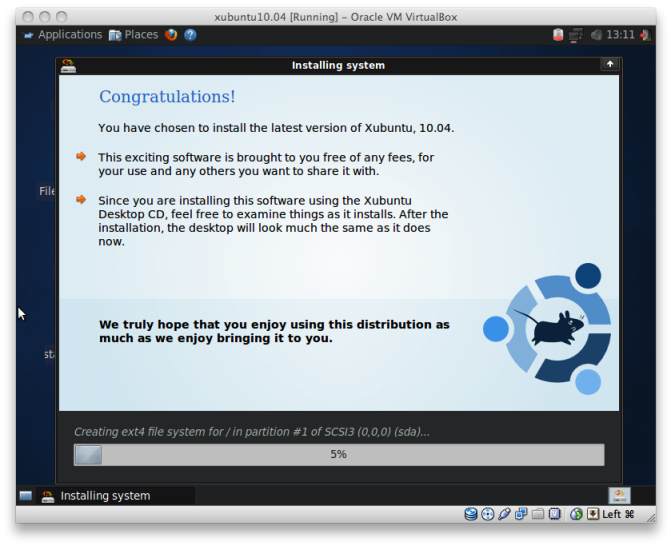The height and width of the screenshot is (546, 671).
Task: Open installer window menu icon in title bar
Action: click(68, 65)
